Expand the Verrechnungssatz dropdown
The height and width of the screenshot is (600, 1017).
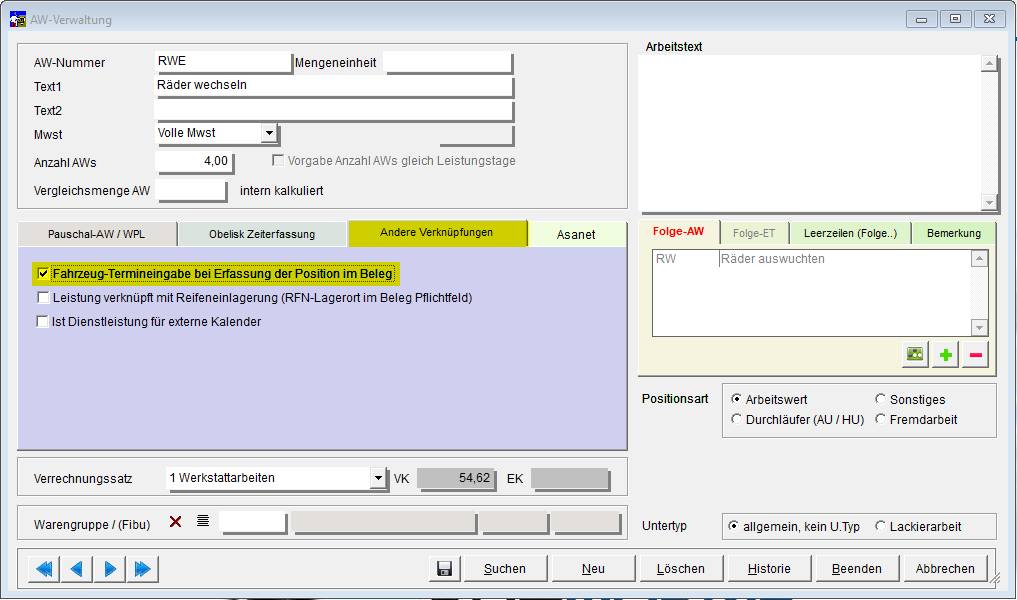pos(377,478)
